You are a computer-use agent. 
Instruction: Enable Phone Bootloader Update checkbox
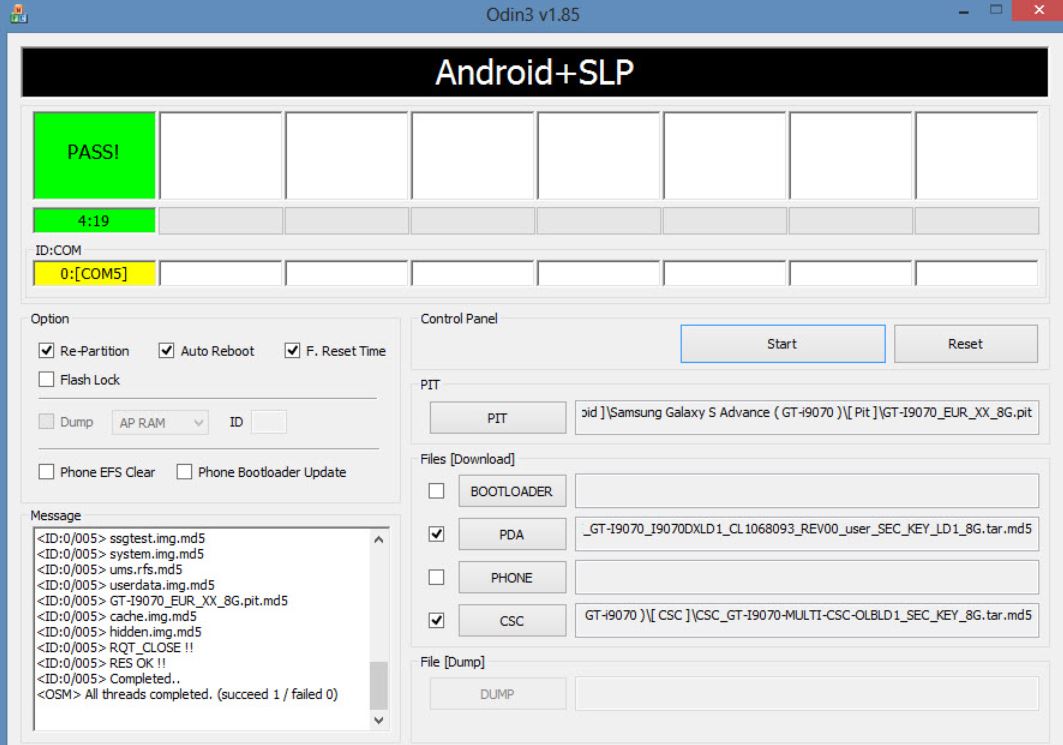point(184,471)
